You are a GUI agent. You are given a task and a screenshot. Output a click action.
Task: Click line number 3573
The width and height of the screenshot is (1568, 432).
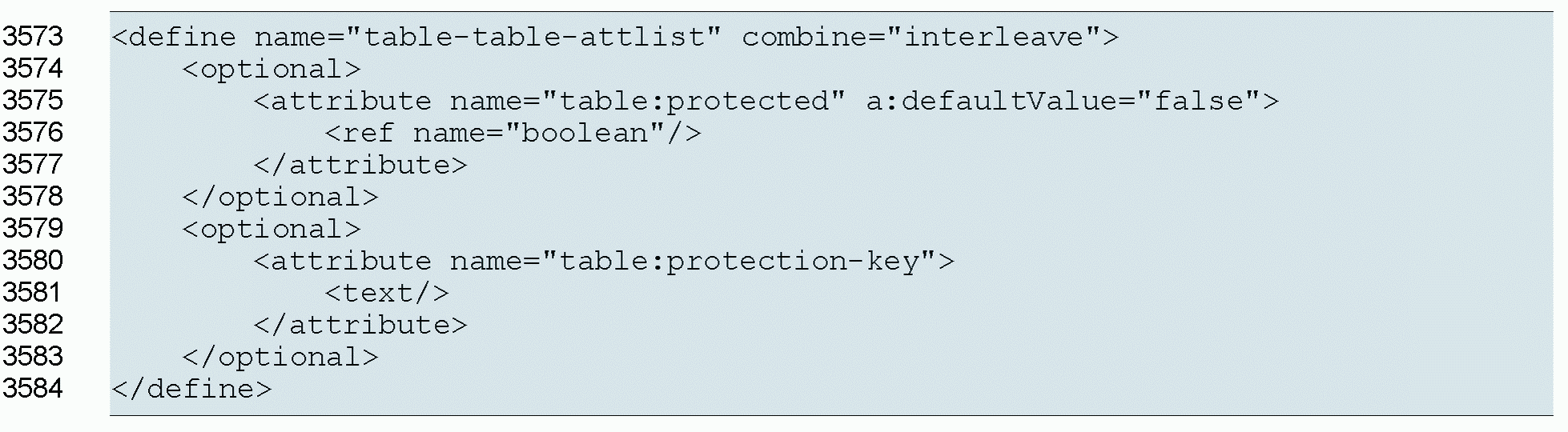pyautogui.click(x=33, y=37)
